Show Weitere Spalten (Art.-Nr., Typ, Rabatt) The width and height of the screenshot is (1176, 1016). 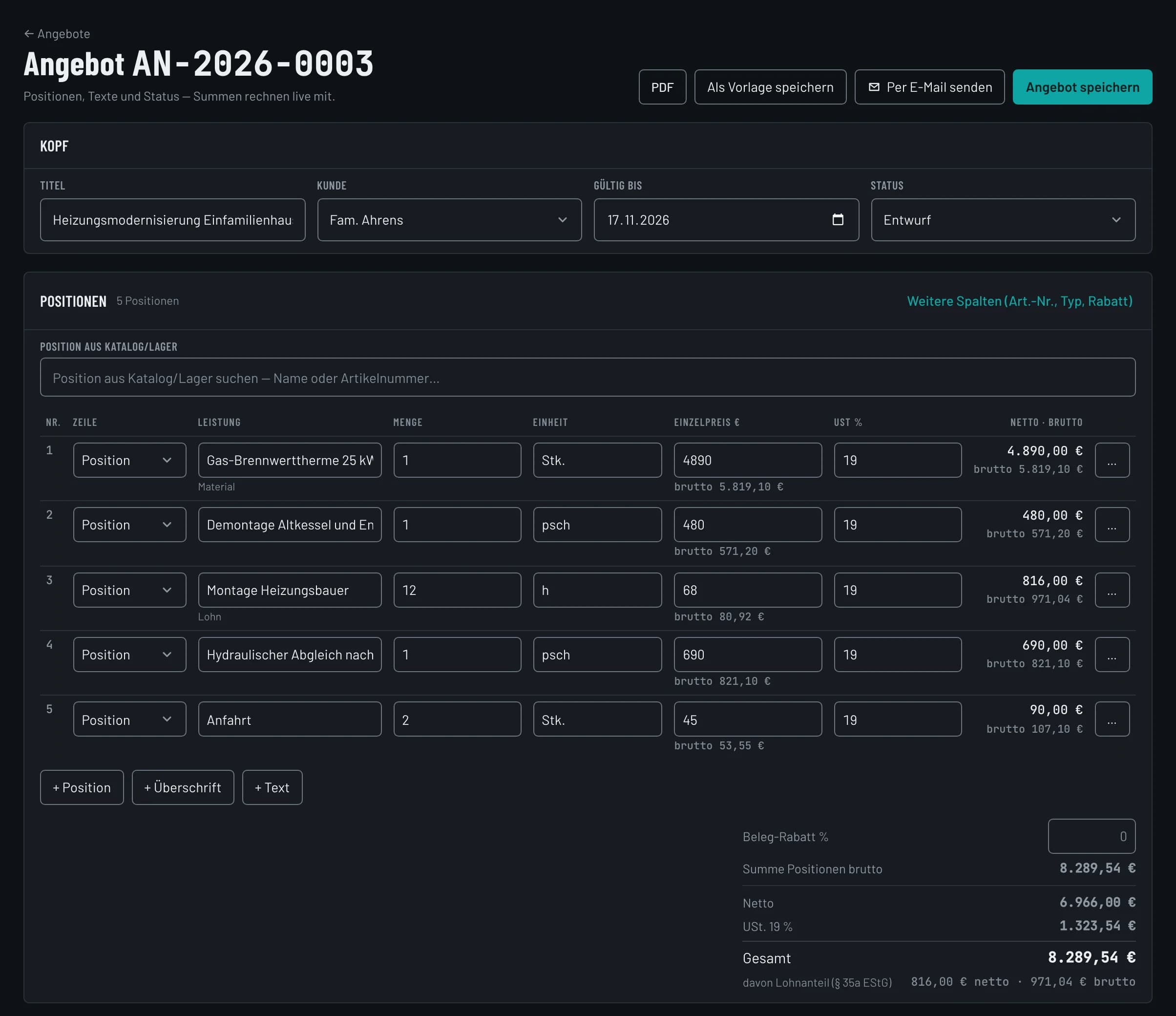pyautogui.click(x=1019, y=301)
